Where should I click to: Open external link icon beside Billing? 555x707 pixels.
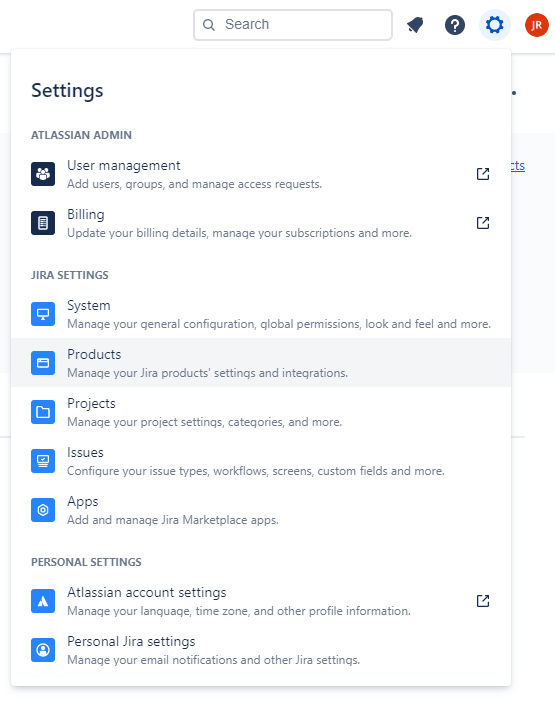(x=483, y=223)
